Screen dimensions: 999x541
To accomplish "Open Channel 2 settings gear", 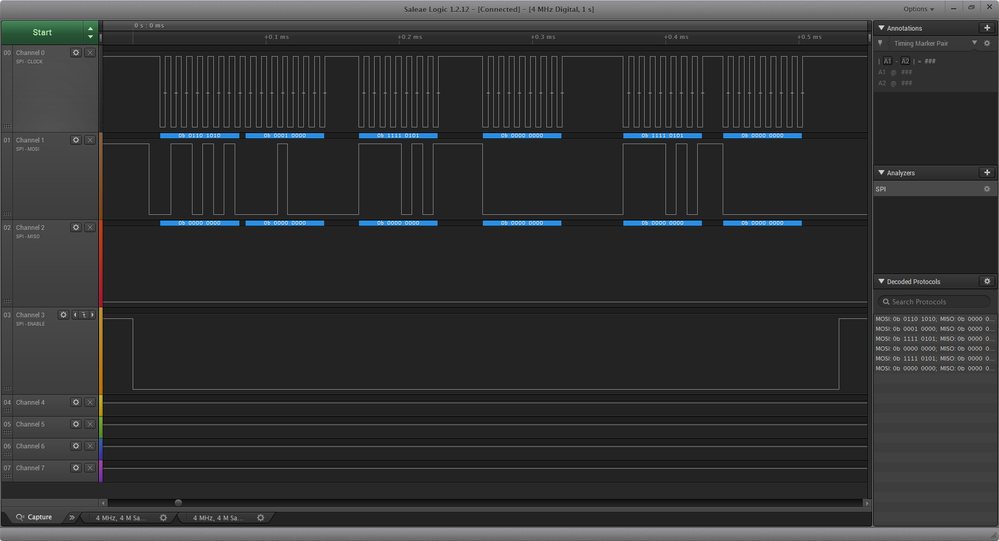I will pos(76,227).
